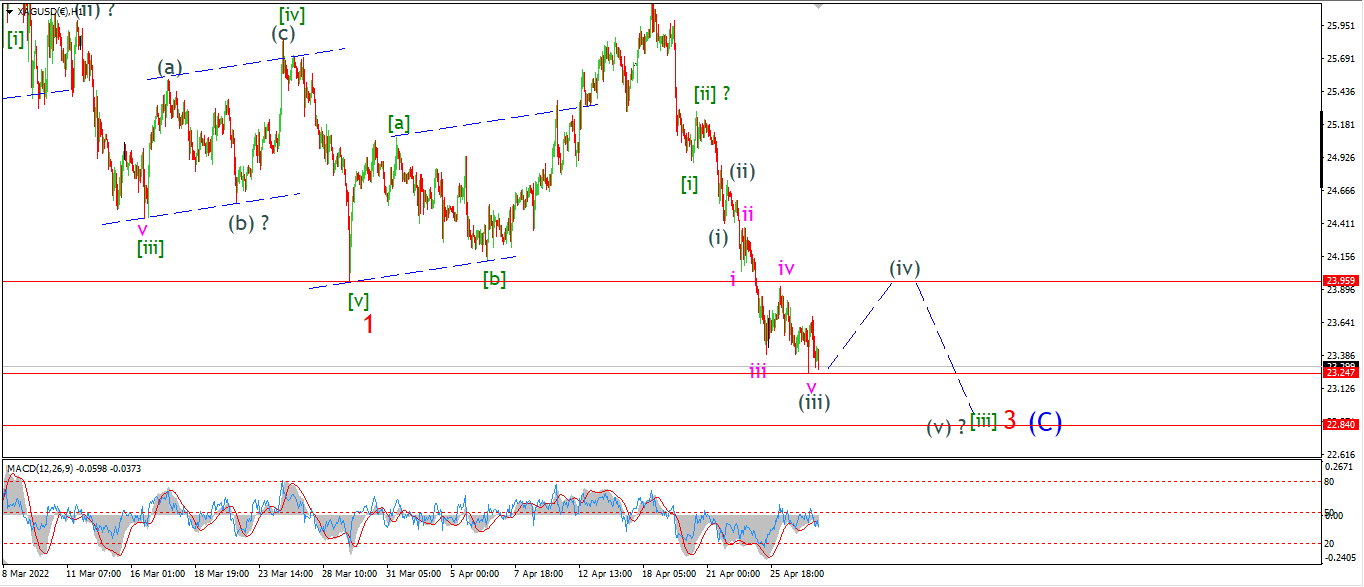The image size is (1364, 587).
Task: Select the blue (C) wave label
Action: click(x=1045, y=422)
